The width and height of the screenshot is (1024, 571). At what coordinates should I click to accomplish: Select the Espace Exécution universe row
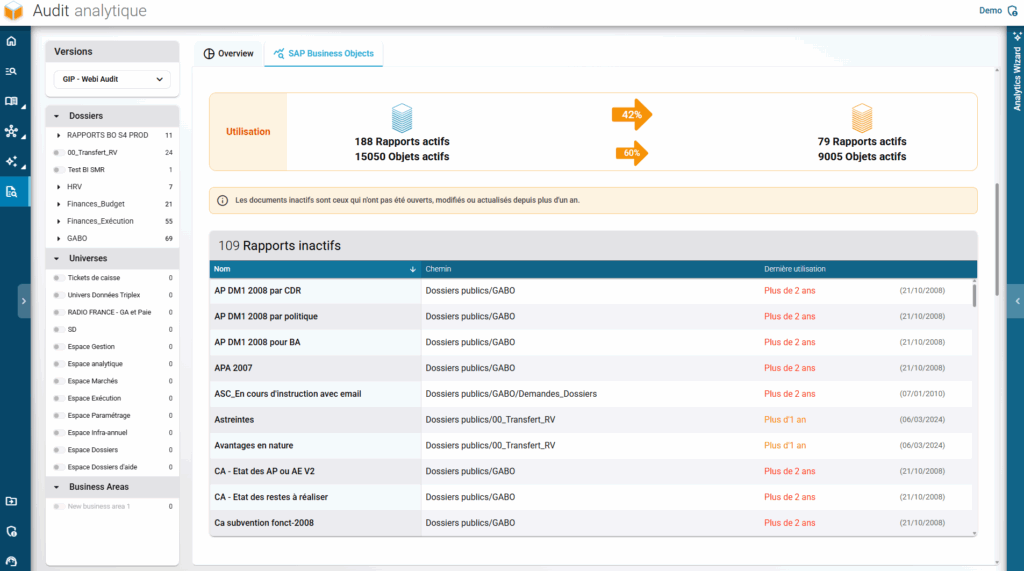pyautogui.click(x=112, y=398)
